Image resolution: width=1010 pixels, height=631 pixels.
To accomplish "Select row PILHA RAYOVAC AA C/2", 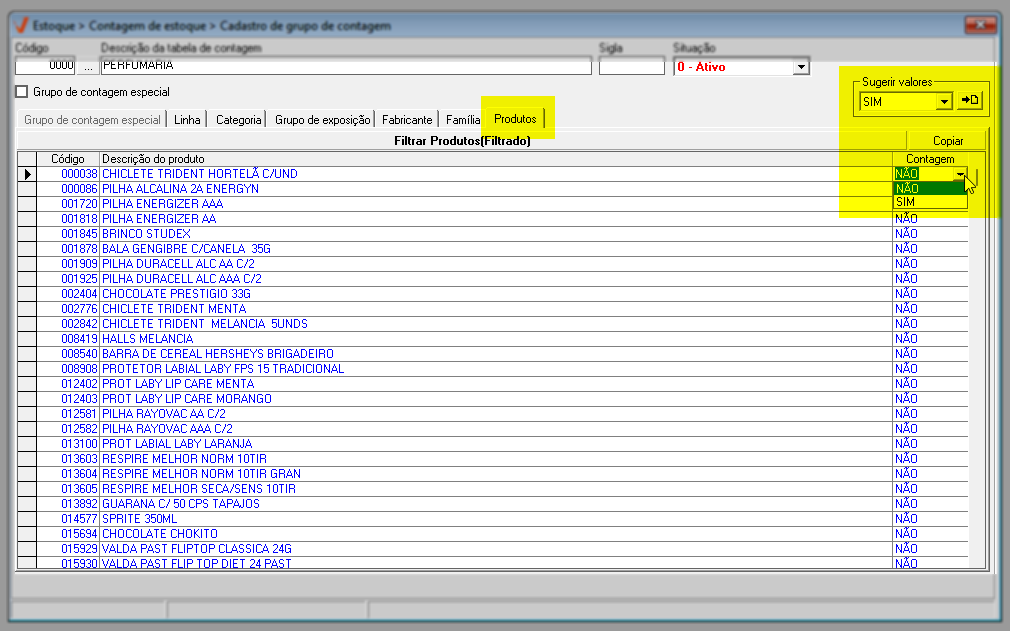I will click(x=493, y=414).
